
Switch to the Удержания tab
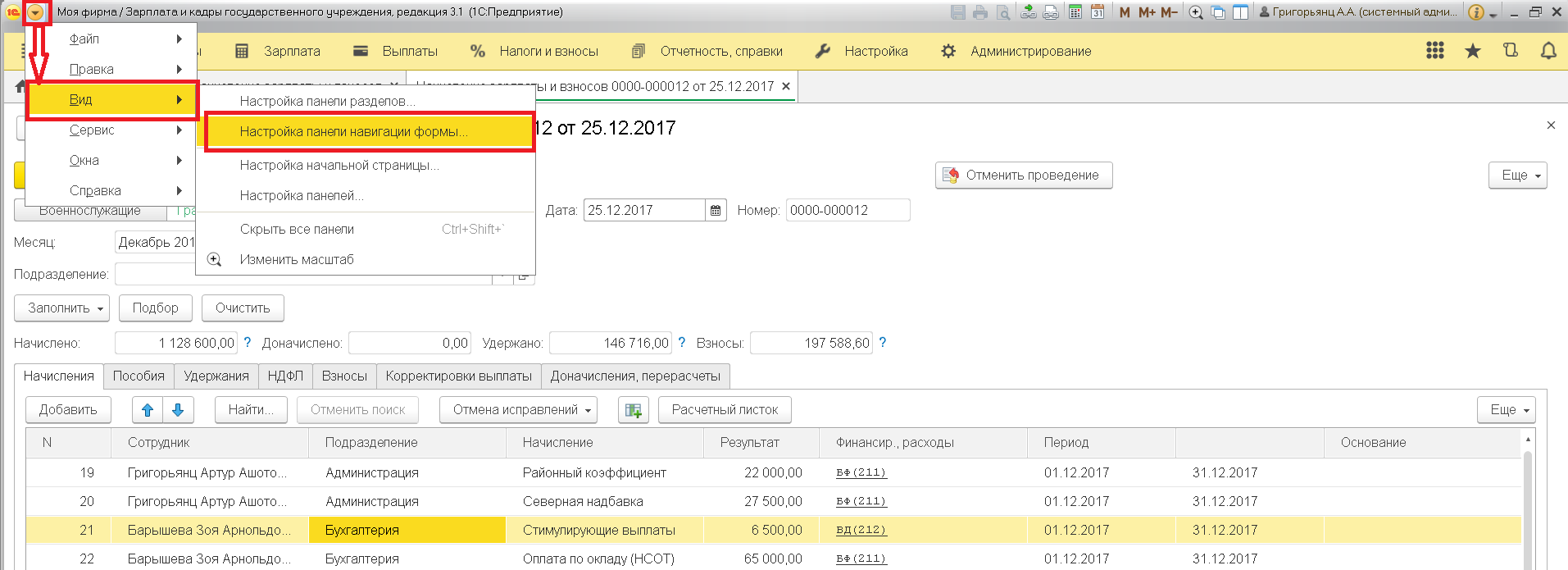pos(216,376)
